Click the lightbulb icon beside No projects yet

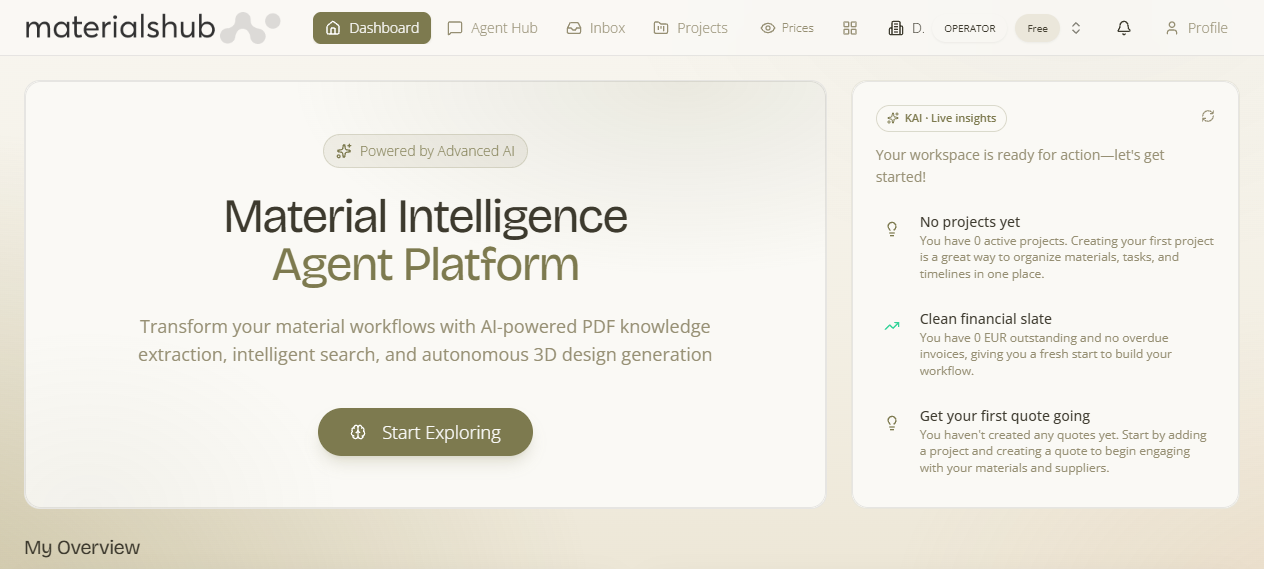[892, 229]
